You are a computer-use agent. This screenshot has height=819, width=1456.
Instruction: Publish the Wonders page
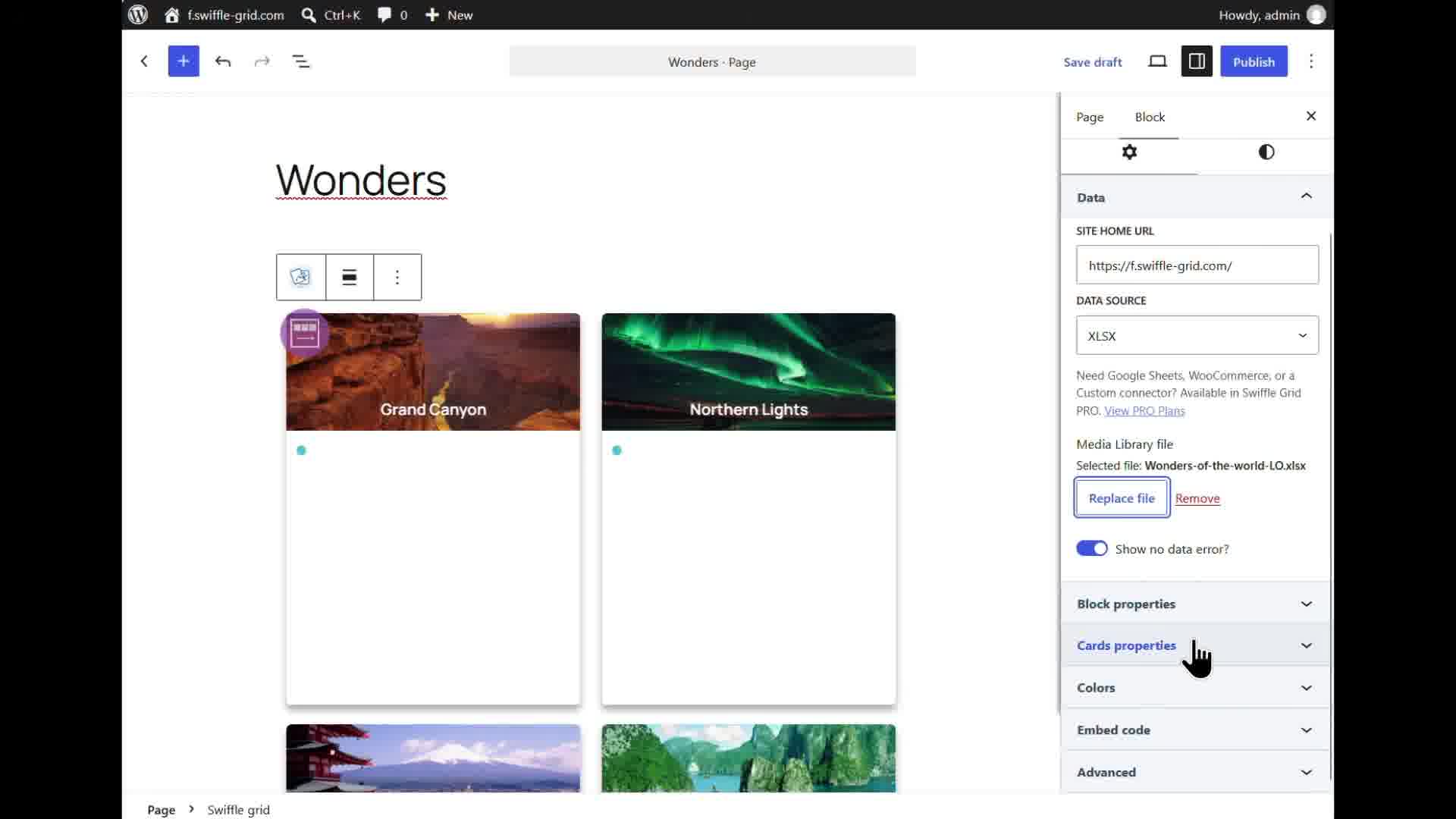[x=1254, y=61]
